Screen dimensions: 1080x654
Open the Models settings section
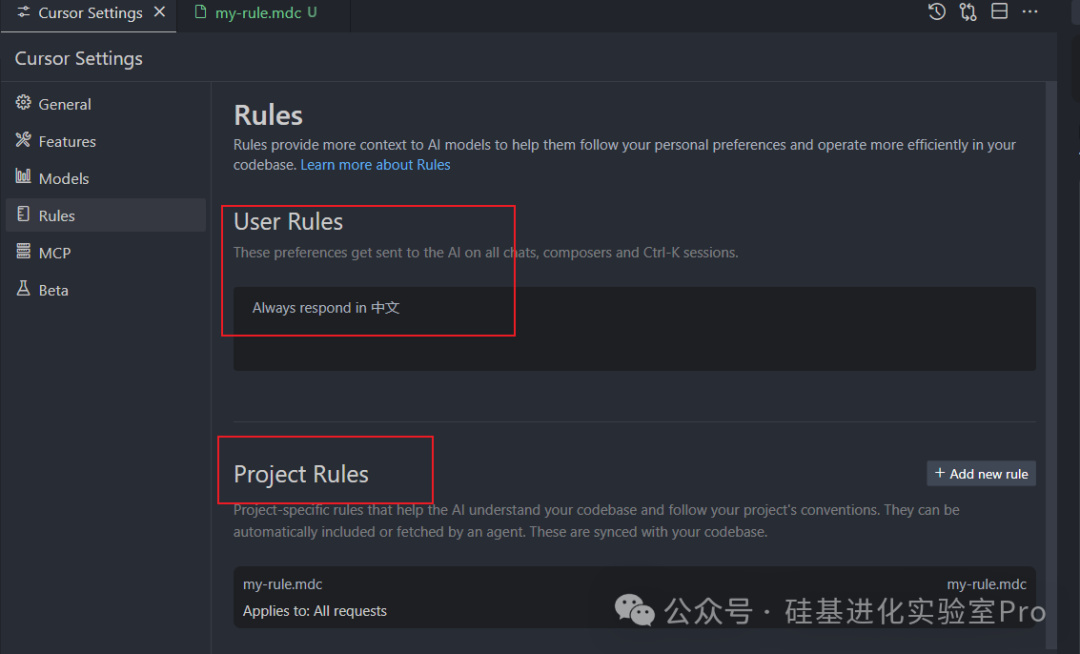click(105, 178)
